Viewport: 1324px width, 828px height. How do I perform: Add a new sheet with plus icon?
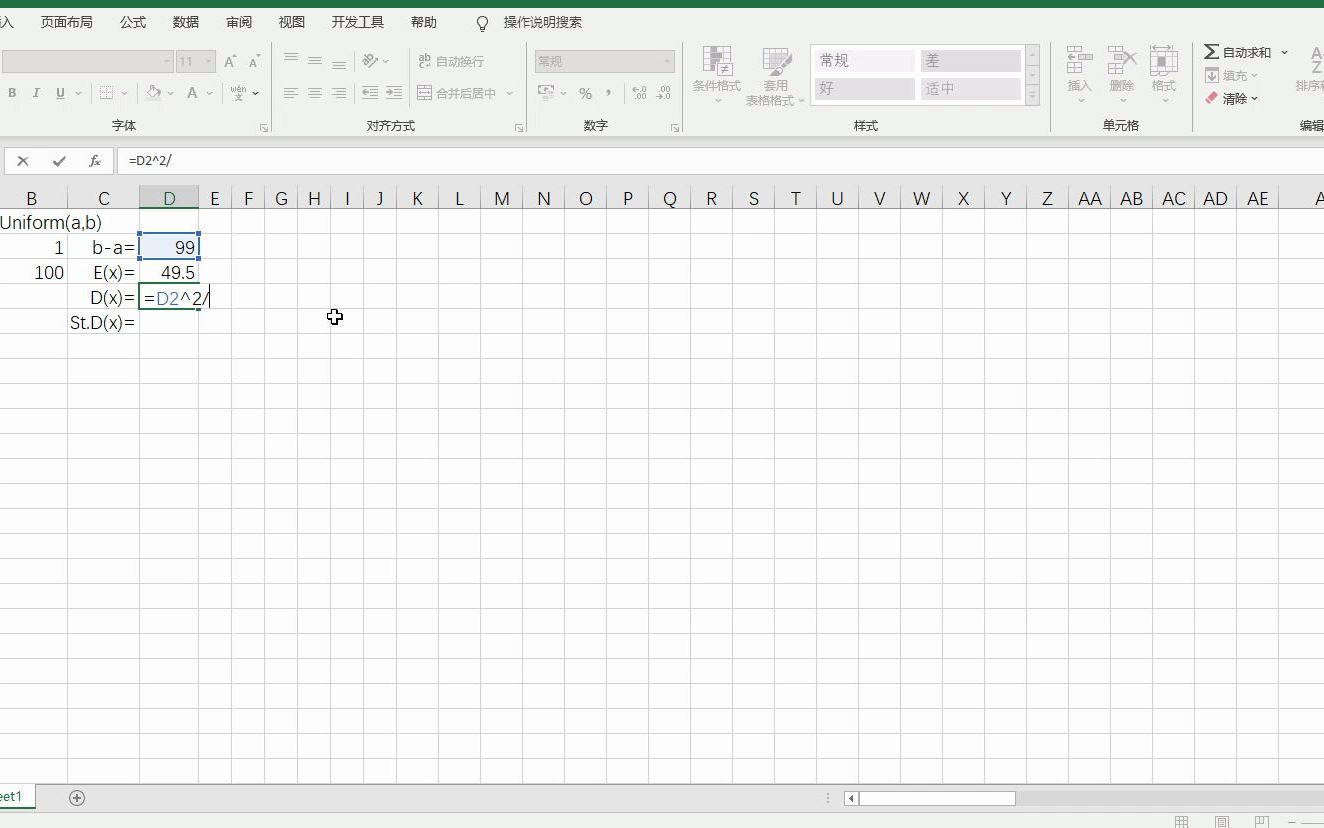coord(77,797)
